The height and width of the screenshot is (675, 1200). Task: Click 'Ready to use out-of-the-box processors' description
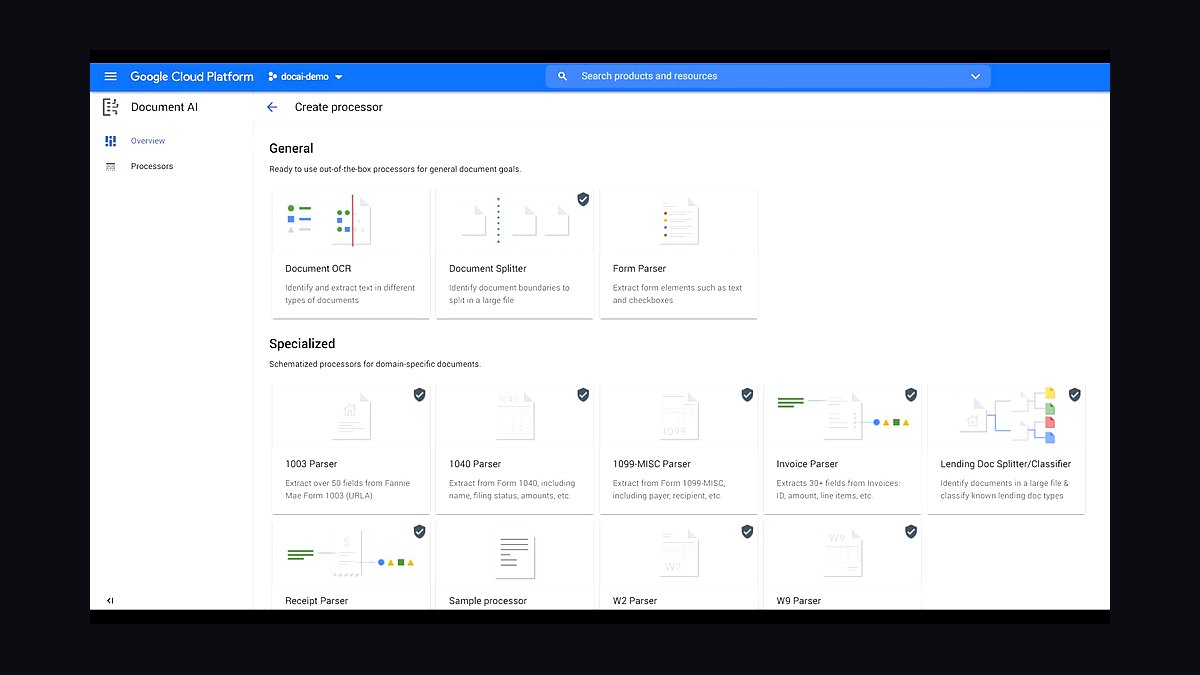pos(395,169)
